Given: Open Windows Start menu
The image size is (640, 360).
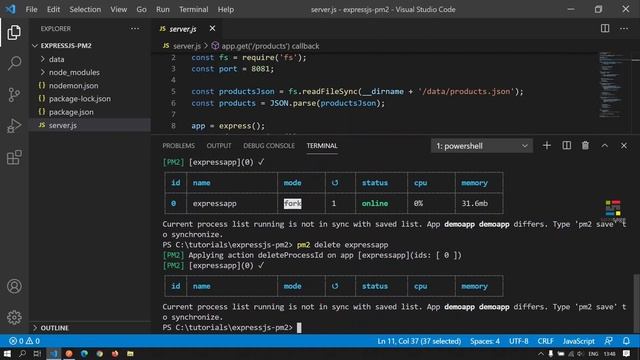Looking at the screenshot, I should 7,354.
